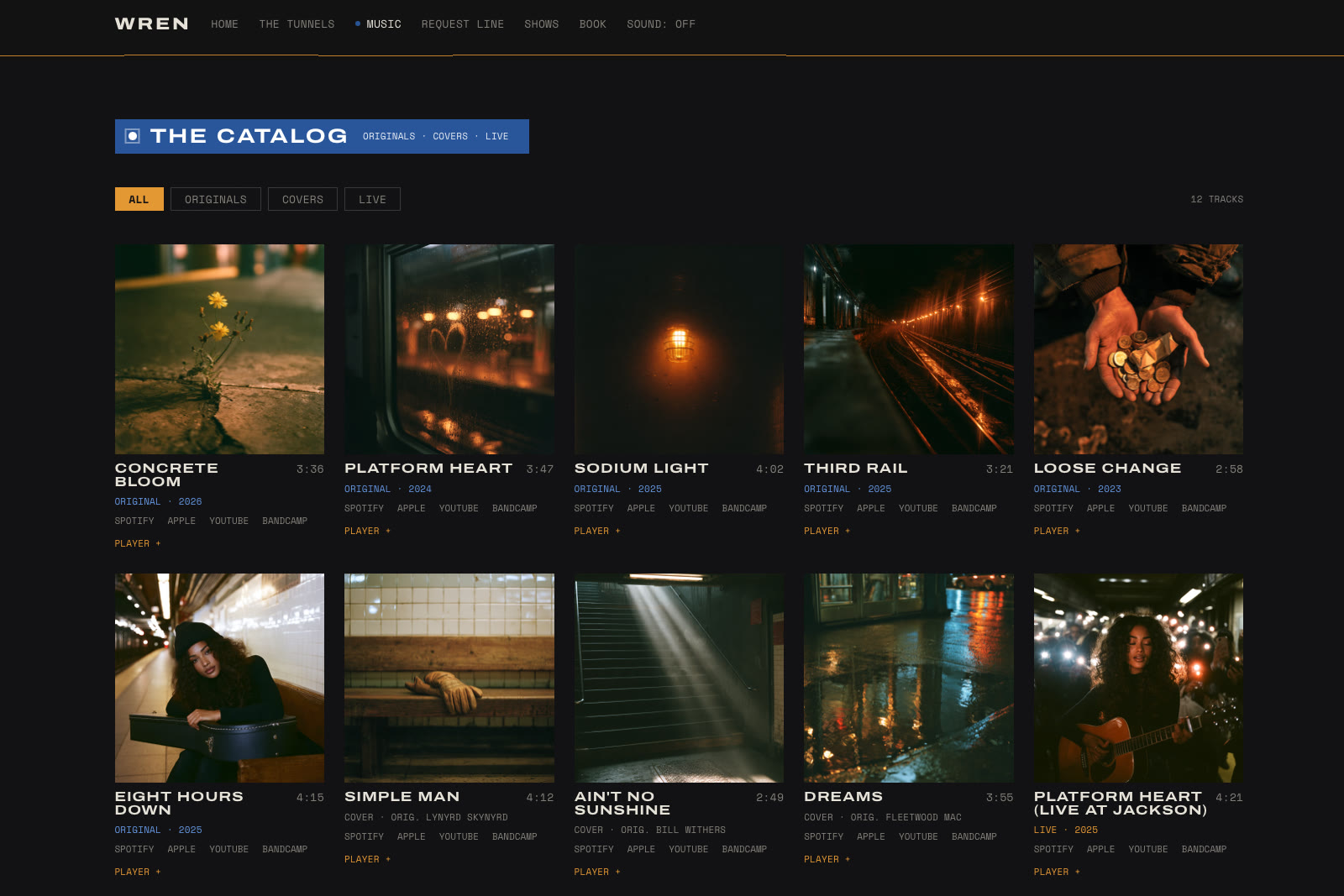The height and width of the screenshot is (896, 1344).
Task: Click the square record icon beside The Catalog
Action: click(133, 136)
